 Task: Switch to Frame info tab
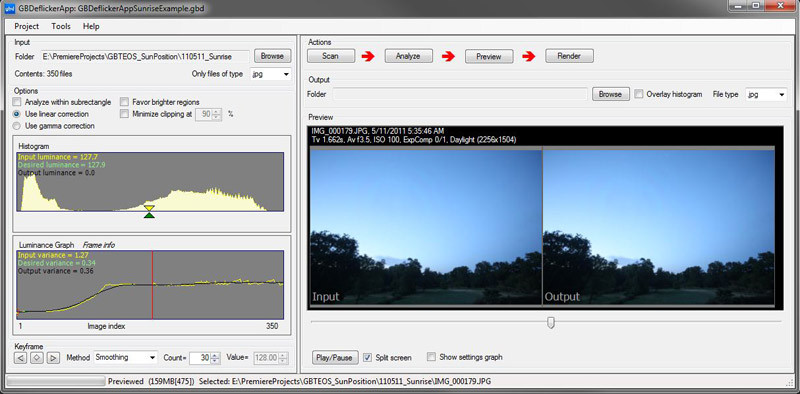tap(98, 245)
